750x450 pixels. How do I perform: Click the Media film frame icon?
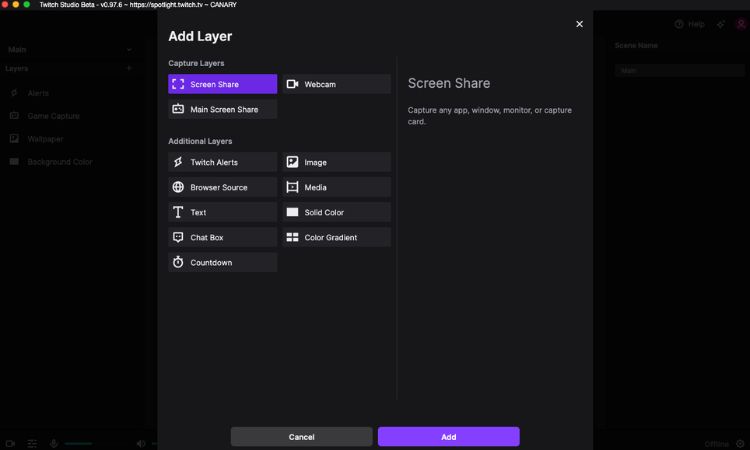292,187
